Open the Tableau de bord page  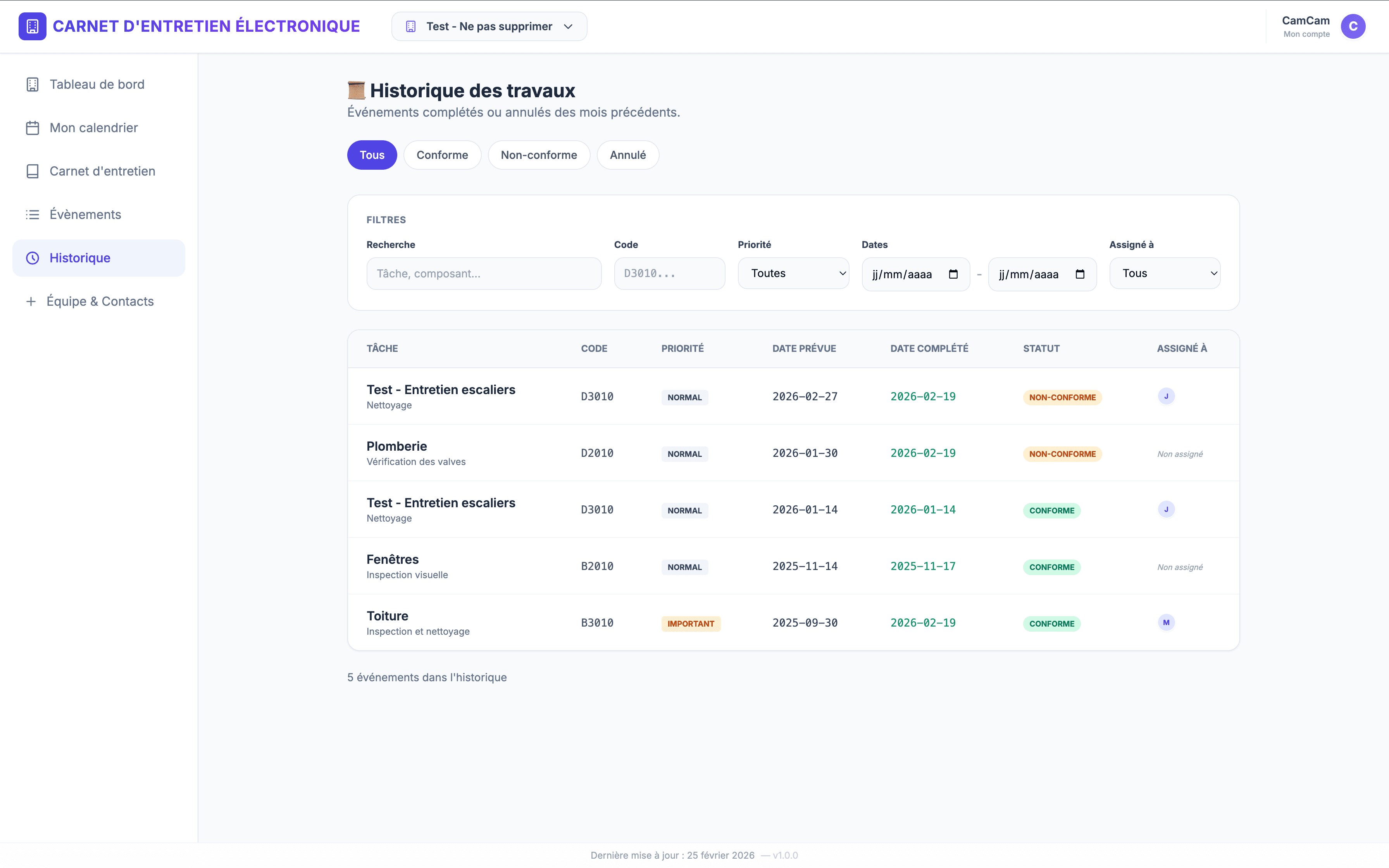click(97, 84)
